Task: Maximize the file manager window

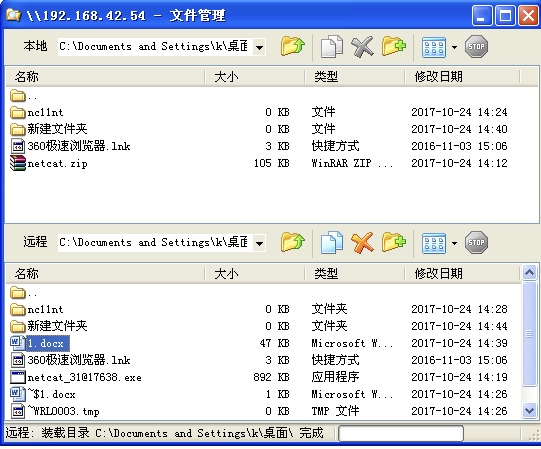Action: point(505,16)
